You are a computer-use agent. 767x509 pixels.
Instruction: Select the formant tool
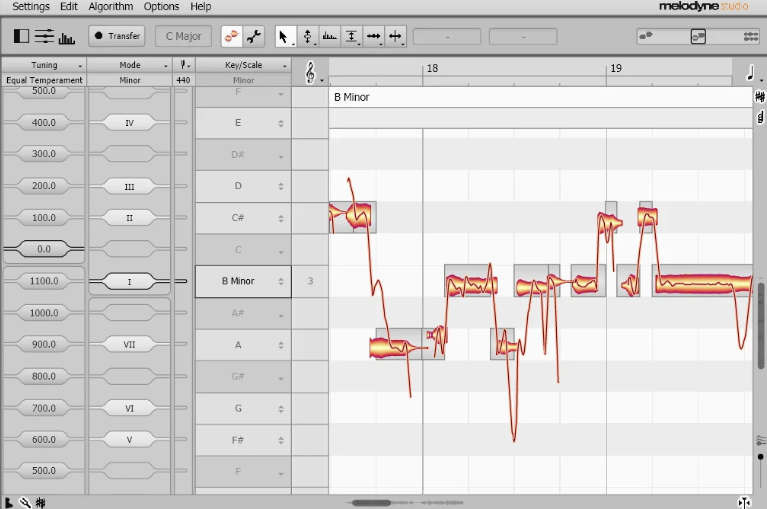click(x=330, y=36)
